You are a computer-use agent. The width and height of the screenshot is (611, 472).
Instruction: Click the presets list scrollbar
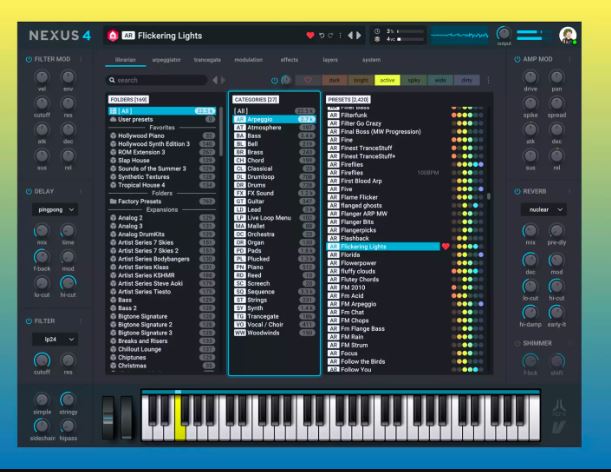click(x=488, y=196)
